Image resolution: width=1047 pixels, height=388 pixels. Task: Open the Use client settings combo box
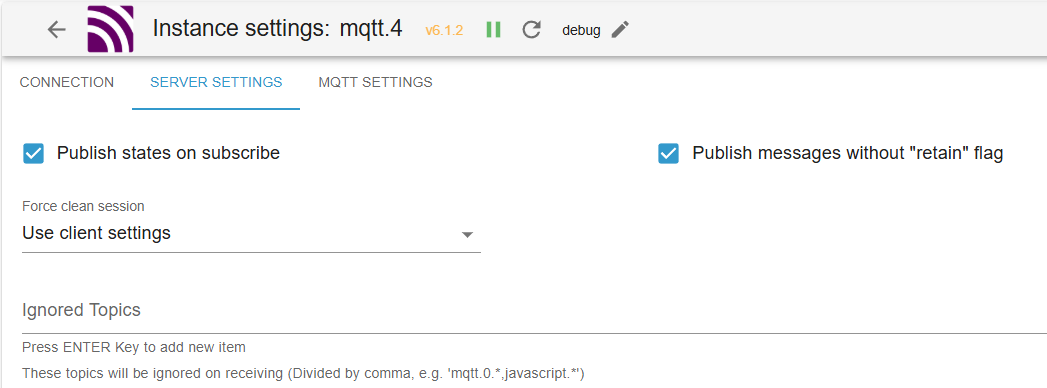tap(251, 234)
